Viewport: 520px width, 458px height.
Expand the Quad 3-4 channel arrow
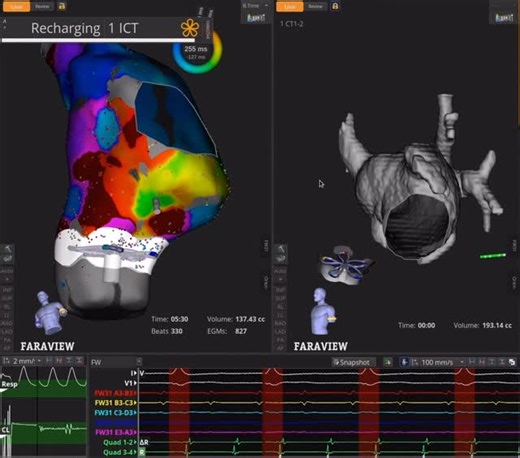pos(135,452)
